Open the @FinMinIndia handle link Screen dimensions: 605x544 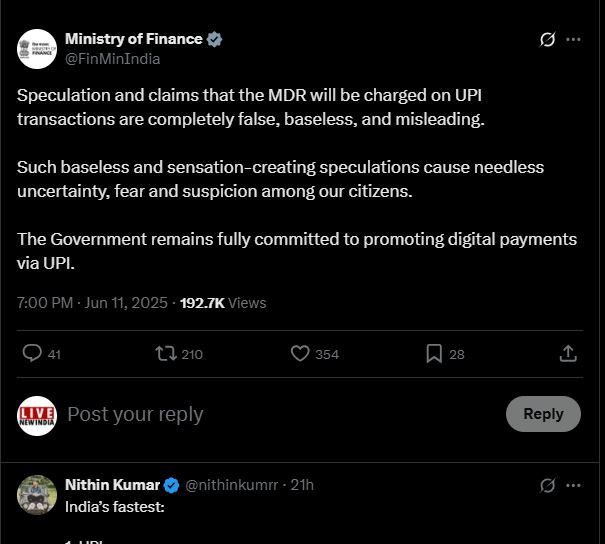click(x=112, y=58)
